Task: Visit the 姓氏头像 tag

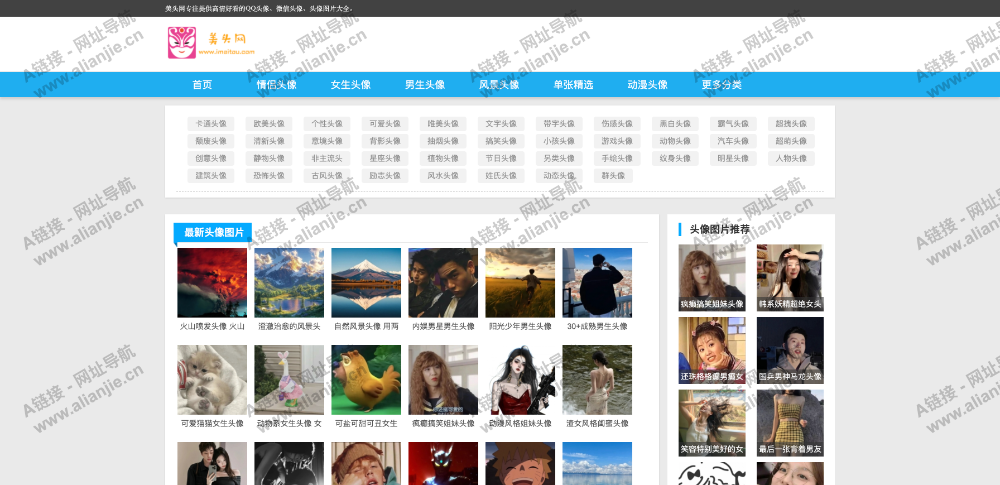Action: tap(501, 175)
